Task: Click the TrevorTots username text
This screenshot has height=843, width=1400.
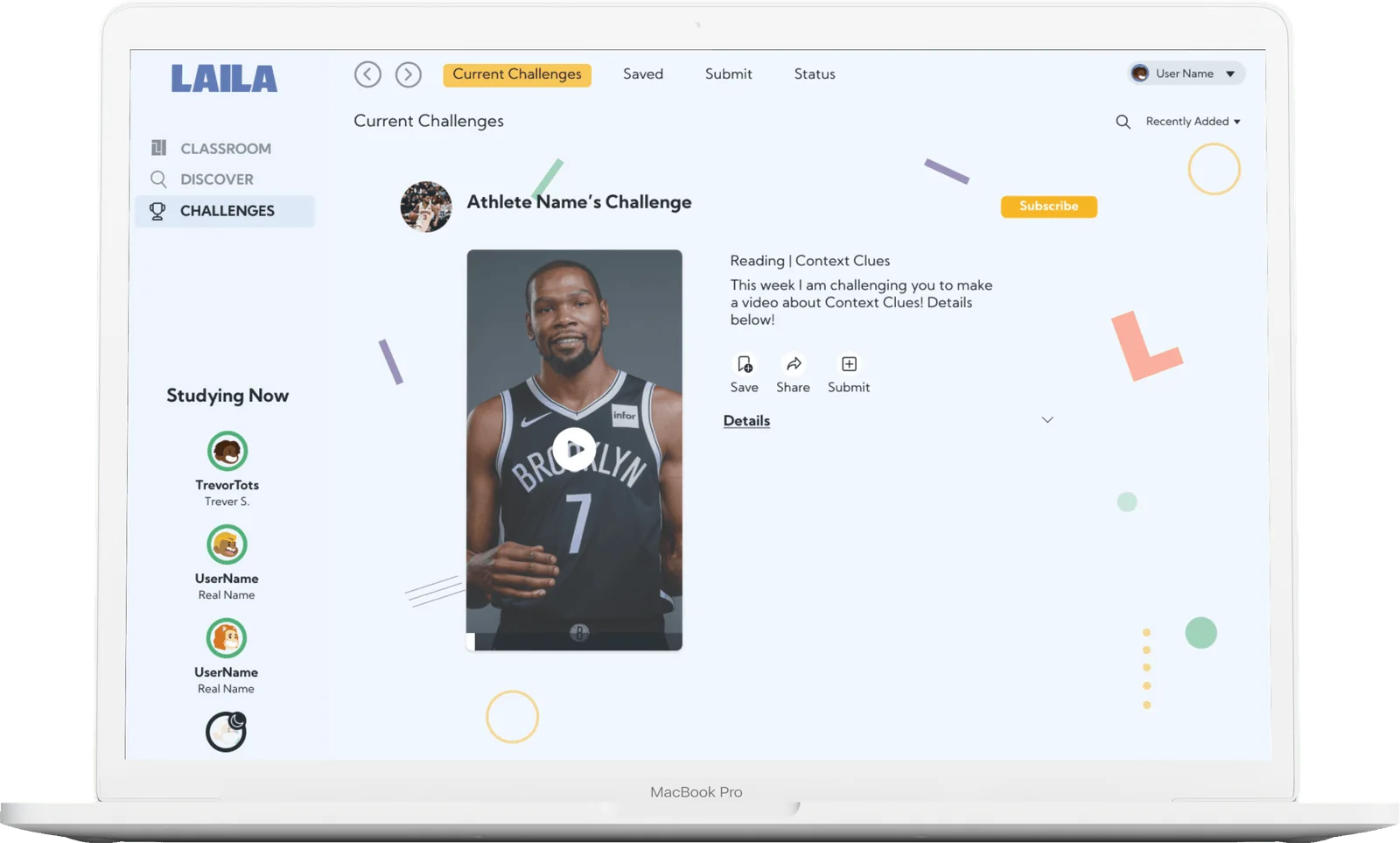Action: (227, 485)
